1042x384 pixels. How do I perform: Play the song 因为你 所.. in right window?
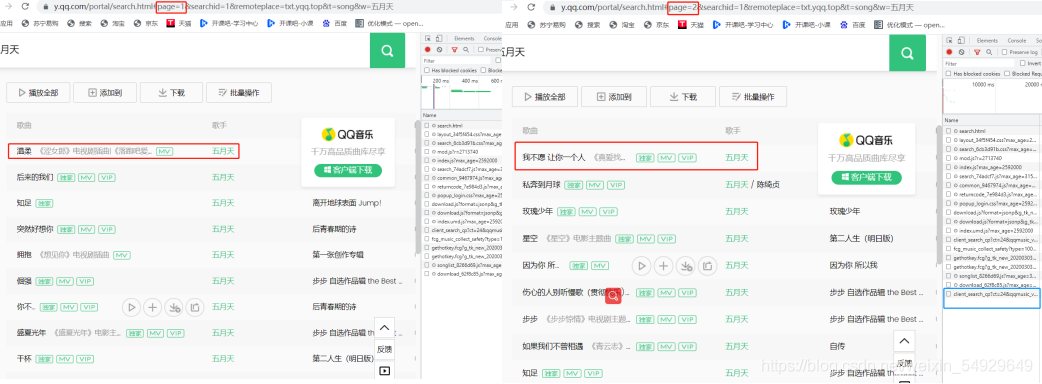click(x=641, y=266)
